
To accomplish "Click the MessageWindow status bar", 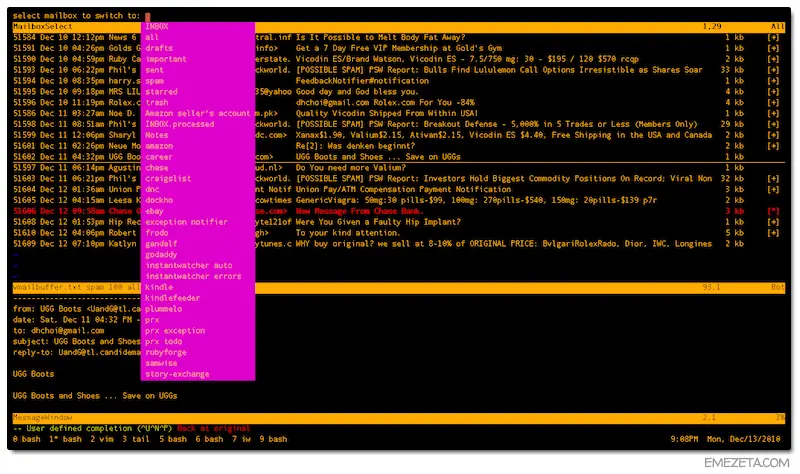I will pos(398,417).
